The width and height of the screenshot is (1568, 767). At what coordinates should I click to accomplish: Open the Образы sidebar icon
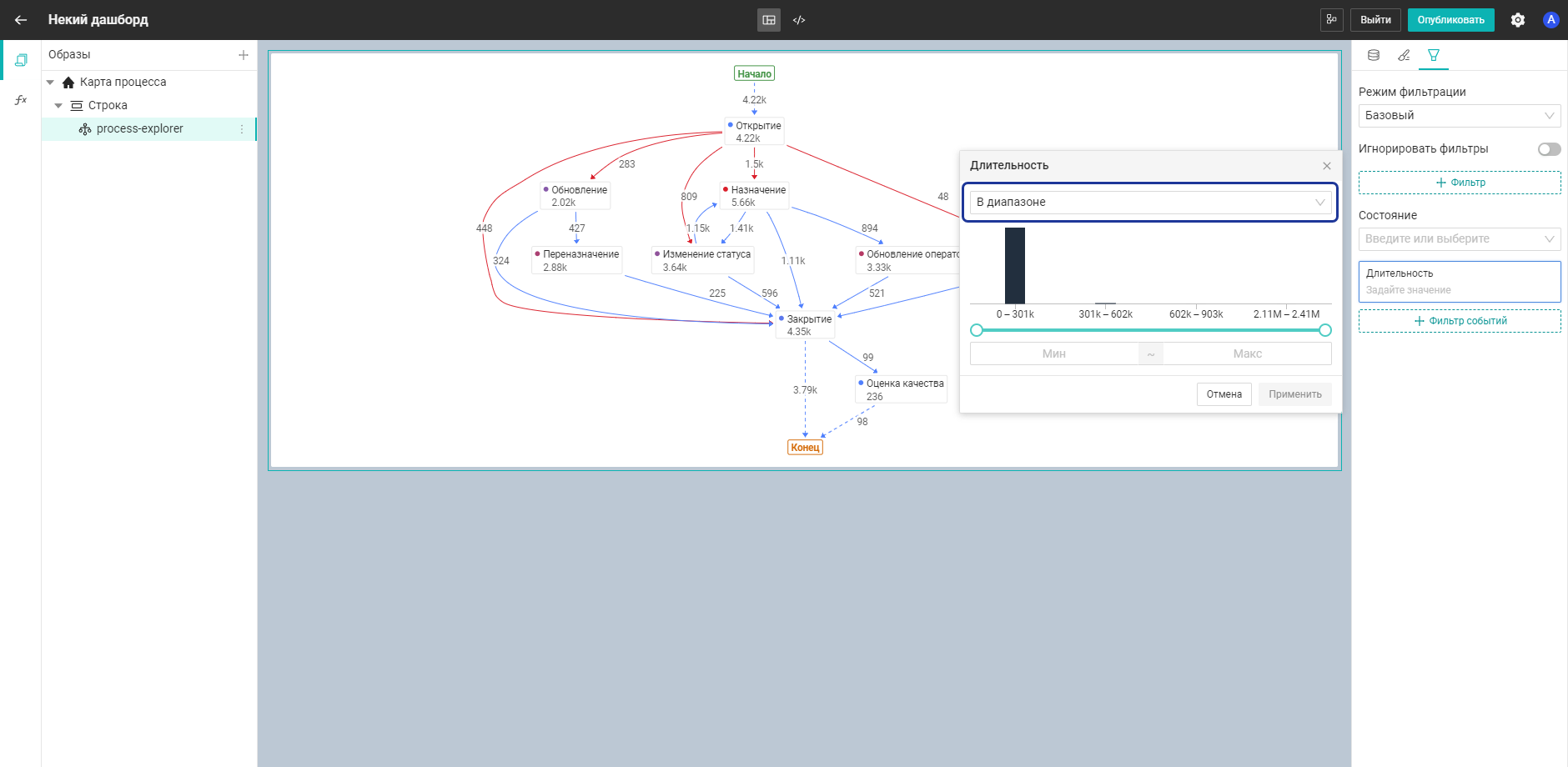21,60
